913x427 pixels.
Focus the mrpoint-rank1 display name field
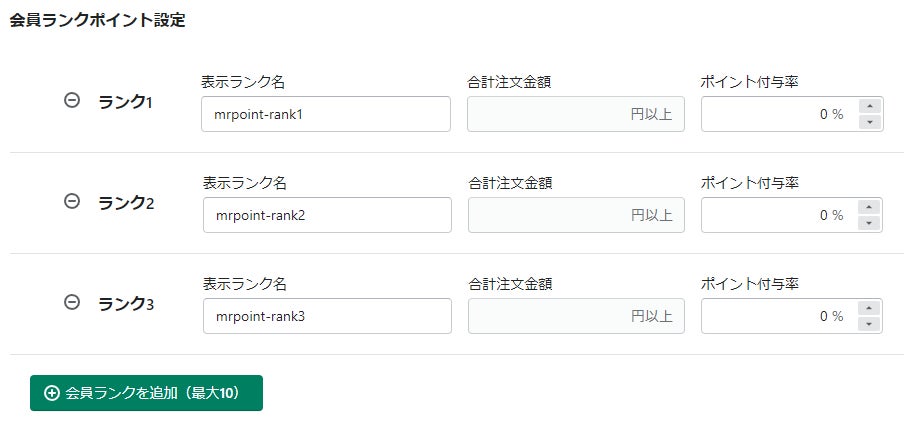click(x=325, y=114)
